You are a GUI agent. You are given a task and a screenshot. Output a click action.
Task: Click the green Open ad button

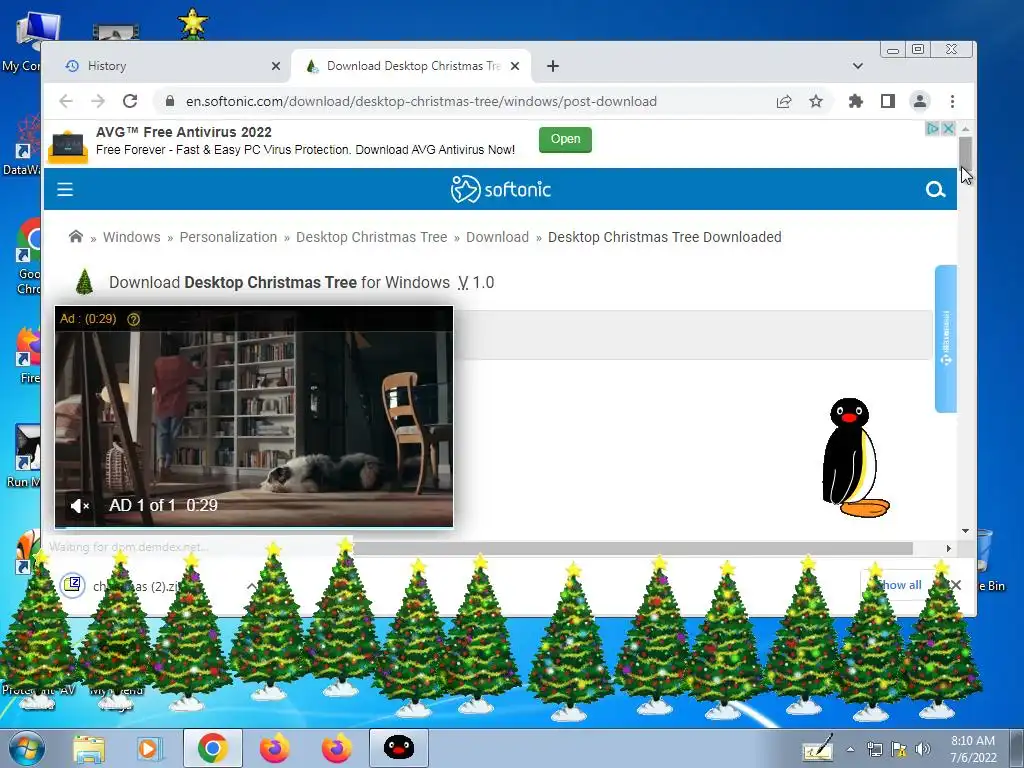coord(565,139)
